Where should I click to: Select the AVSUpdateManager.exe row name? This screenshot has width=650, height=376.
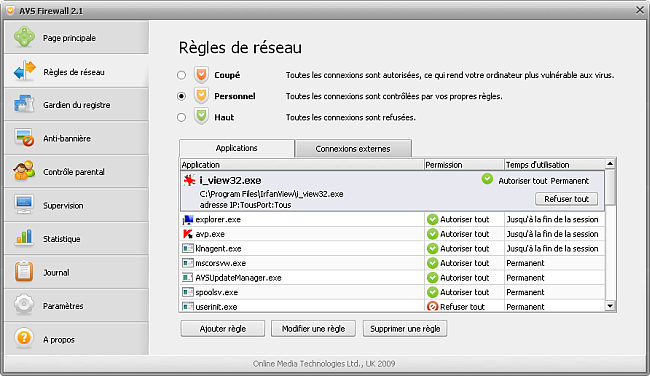238,277
